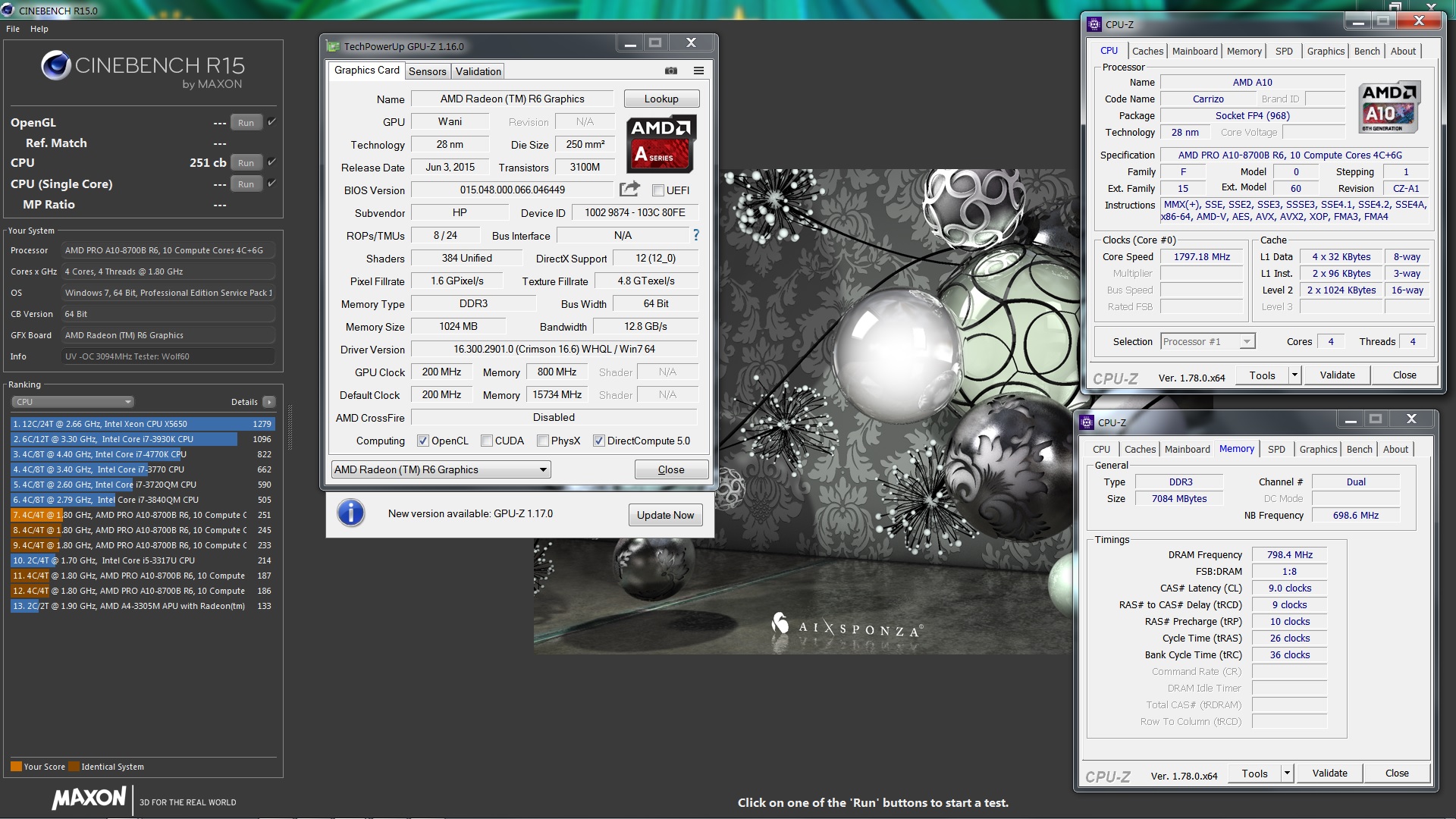This screenshot has height=819, width=1456.
Task: Click Validate in lower CPU-Z window
Action: click(1329, 773)
